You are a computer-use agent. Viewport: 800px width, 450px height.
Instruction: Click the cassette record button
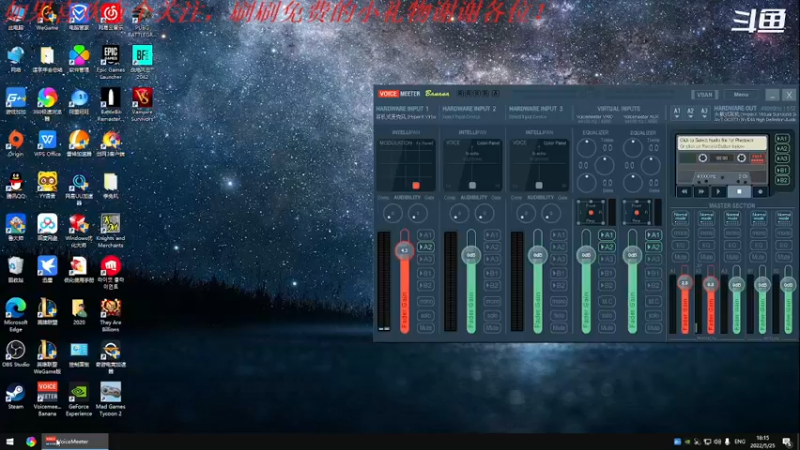pyautogui.click(x=760, y=192)
